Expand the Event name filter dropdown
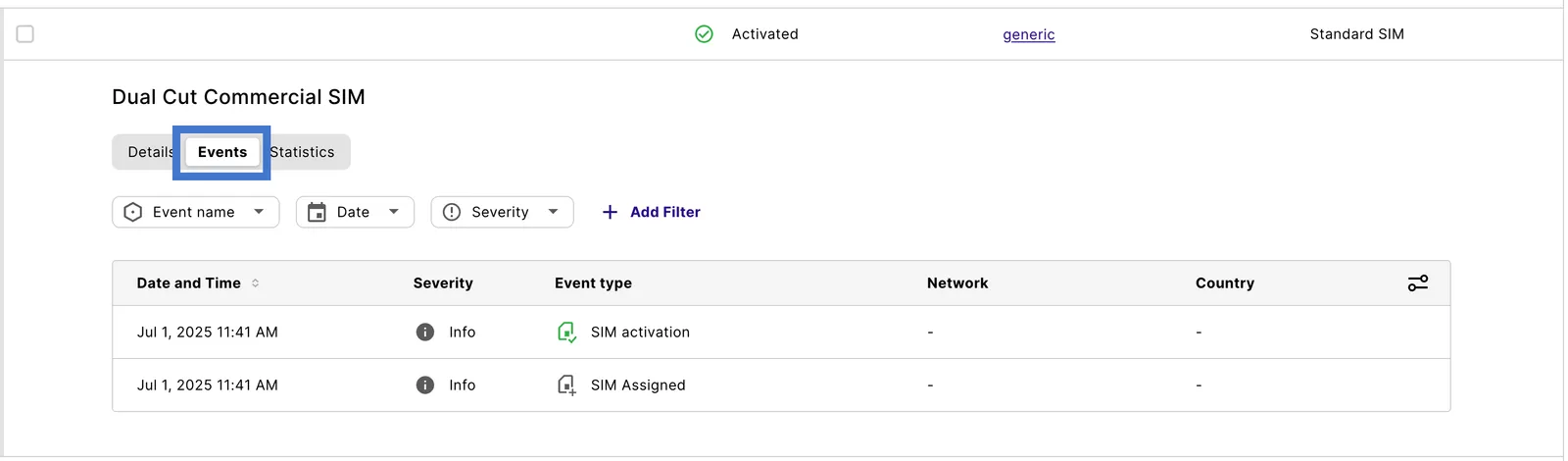 click(x=196, y=212)
